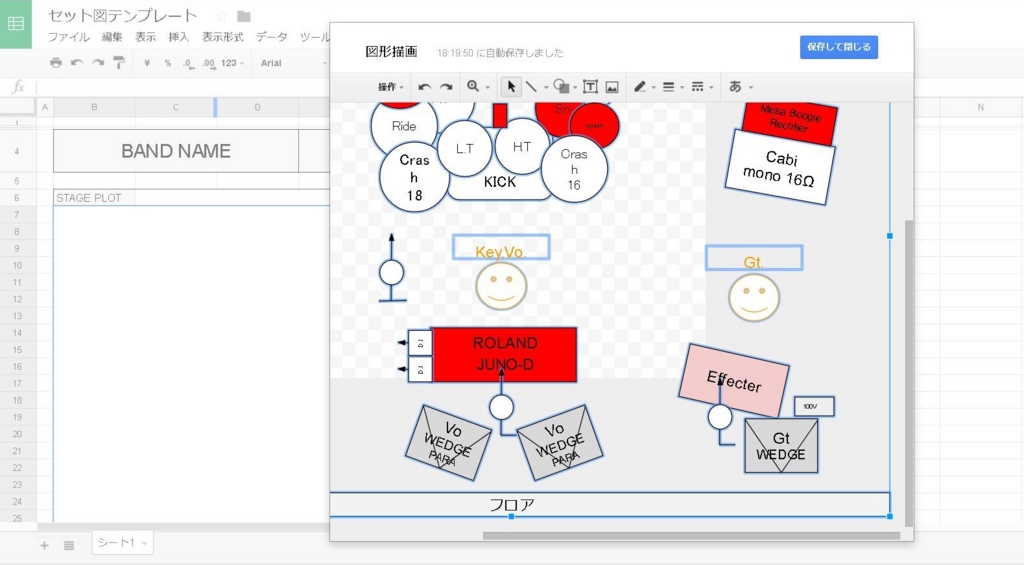Choose the select arrow tool
1024x565 pixels.
[x=511, y=86]
